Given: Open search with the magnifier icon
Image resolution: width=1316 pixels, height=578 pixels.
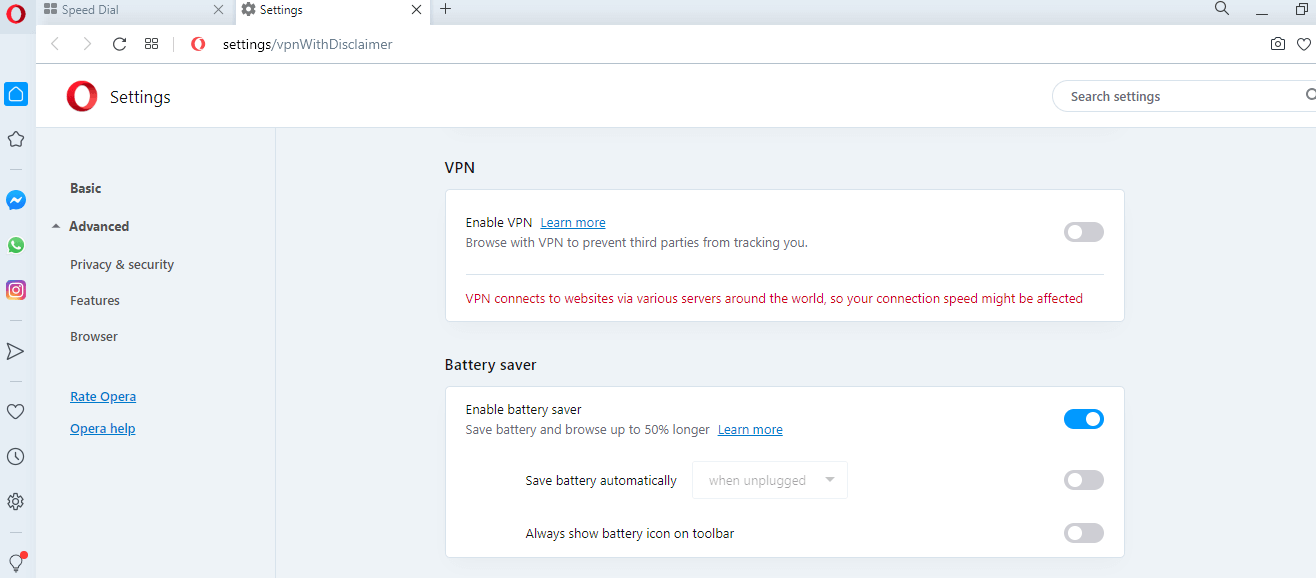Looking at the screenshot, I should click(1221, 8).
